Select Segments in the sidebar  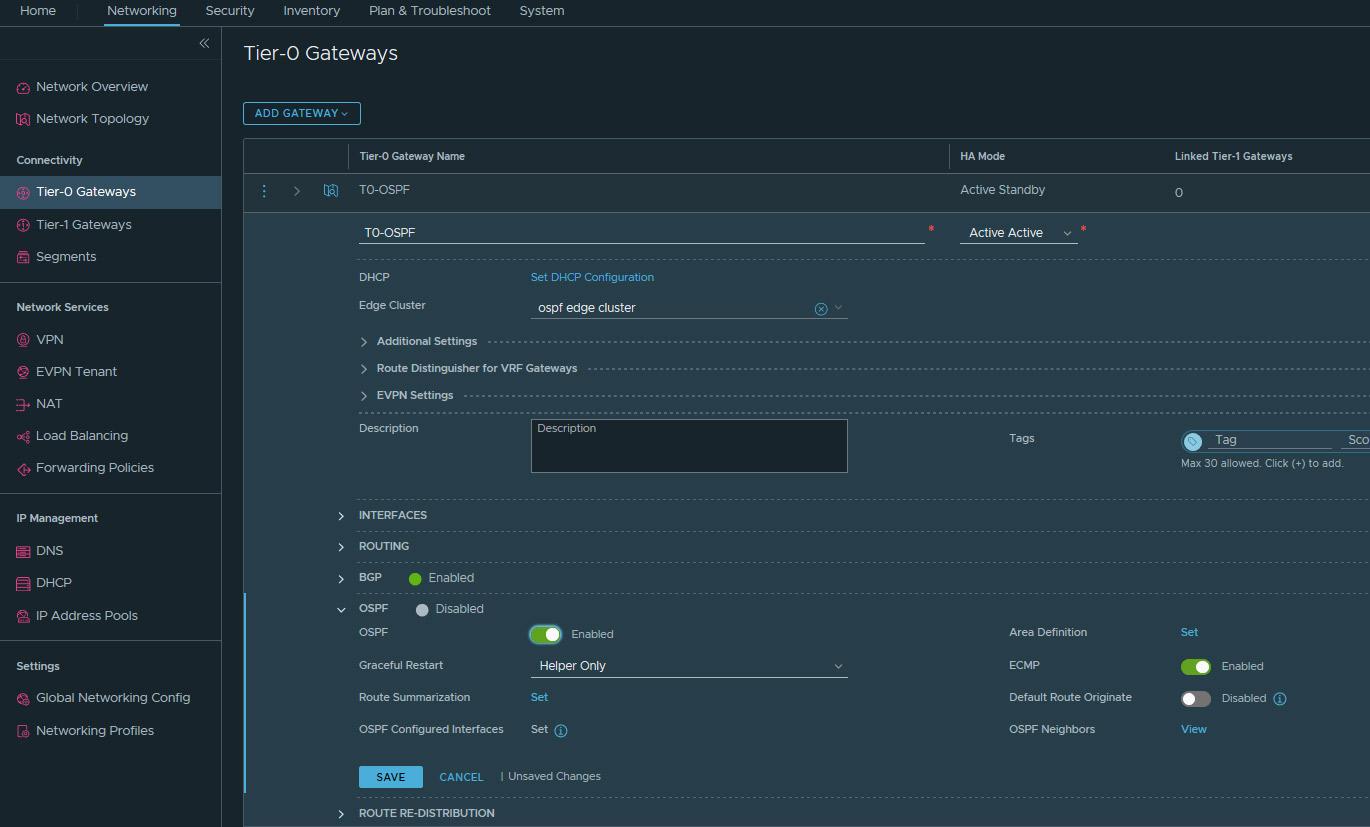[66, 257]
